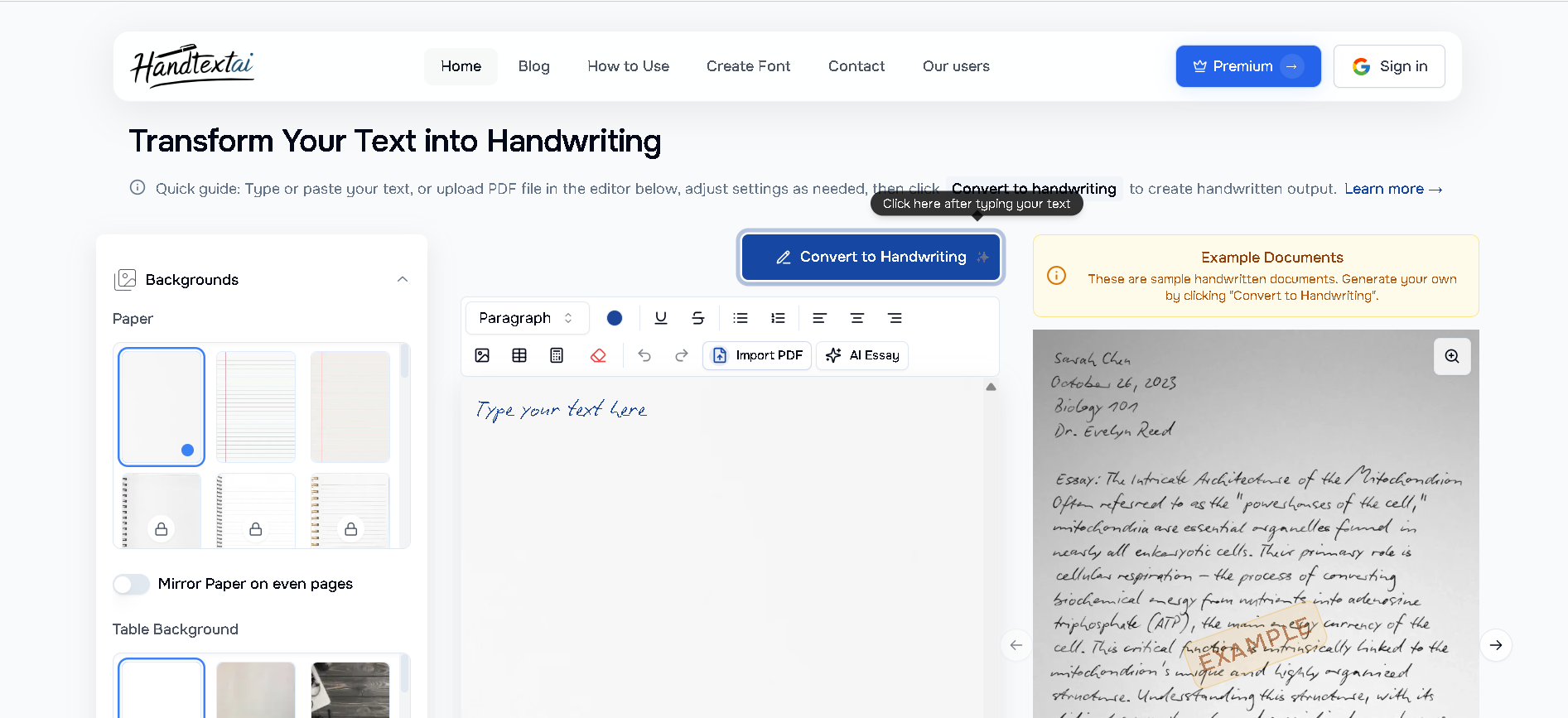Viewport: 1568px width, 718px height.
Task: Insert a table
Action: tap(519, 355)
